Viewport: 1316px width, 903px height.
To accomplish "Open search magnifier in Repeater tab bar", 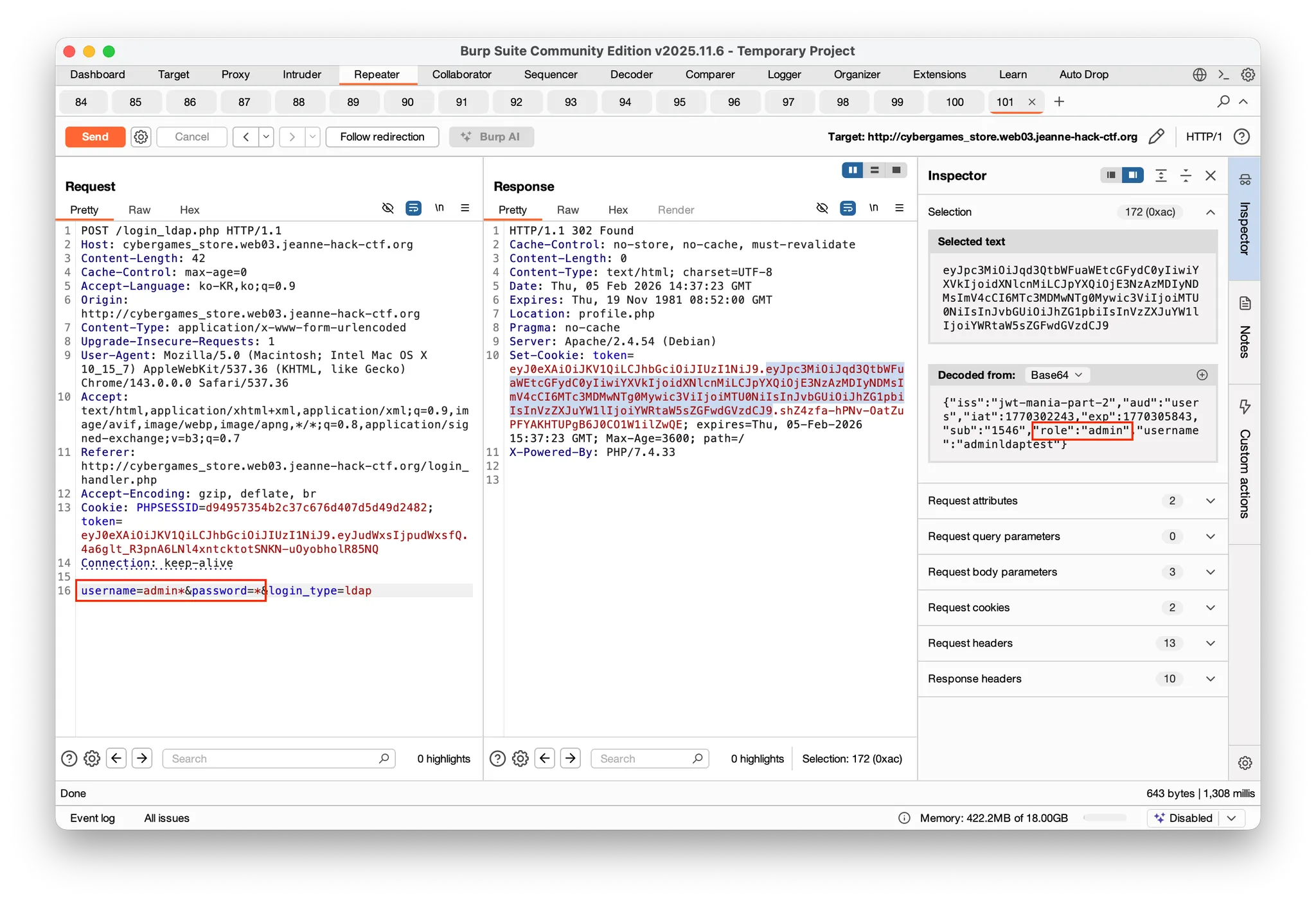I will (1223, 101).
